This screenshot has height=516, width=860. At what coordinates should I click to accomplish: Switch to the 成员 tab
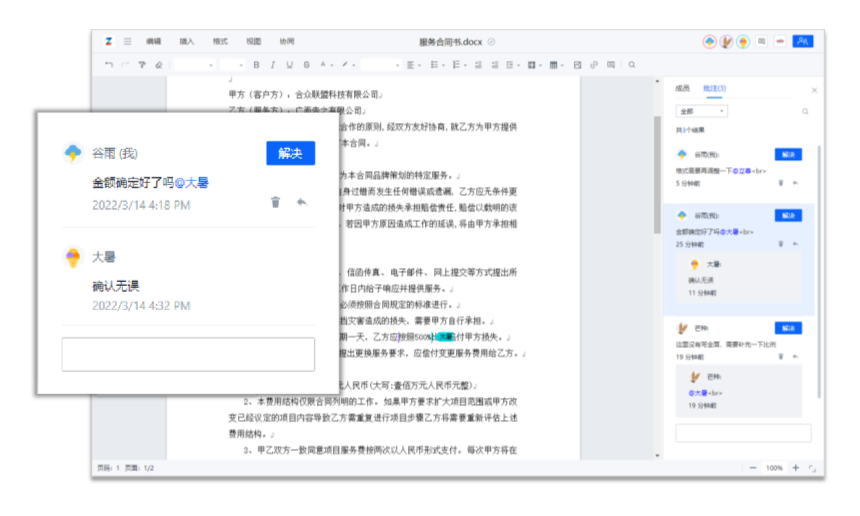tap(682, 88)
